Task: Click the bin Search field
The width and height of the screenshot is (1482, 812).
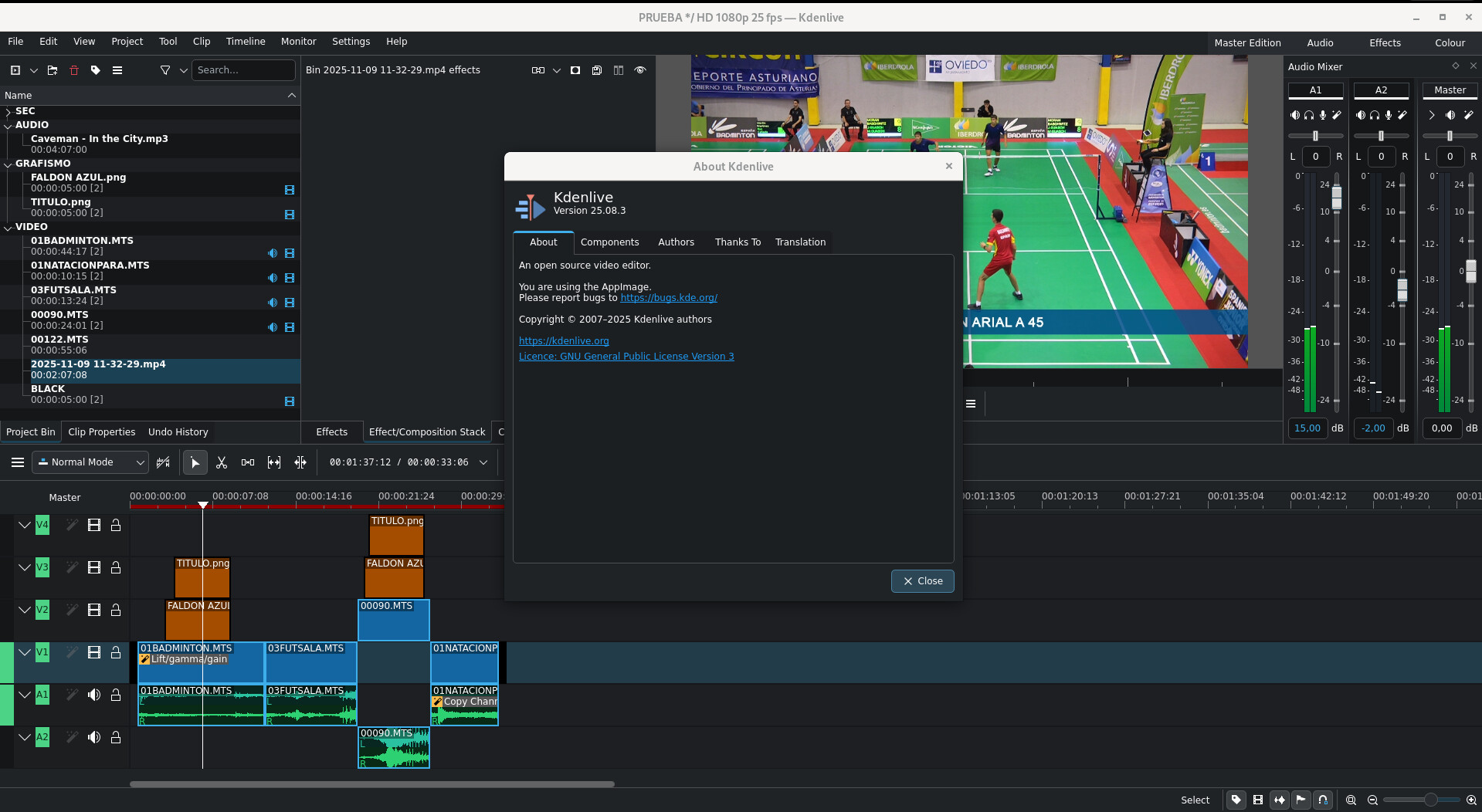Action: click(x=242, y=70)
